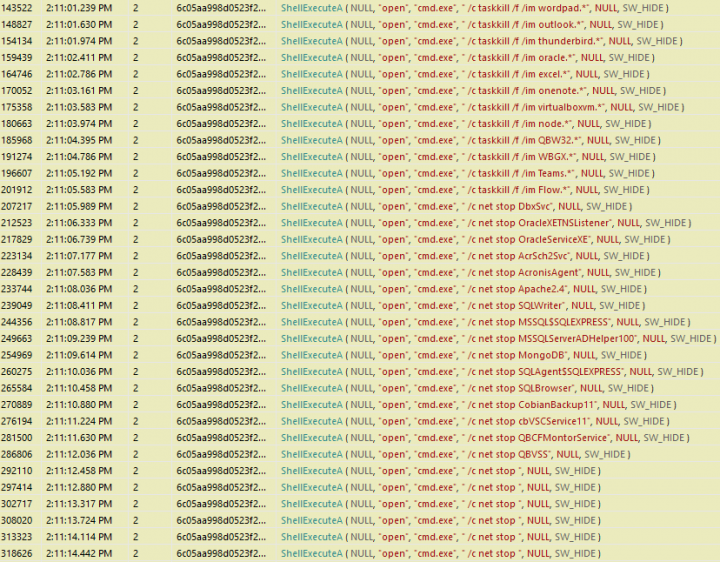Click the net stop AcronisAgent row
The image size is (720, 562).
point(360,272)
